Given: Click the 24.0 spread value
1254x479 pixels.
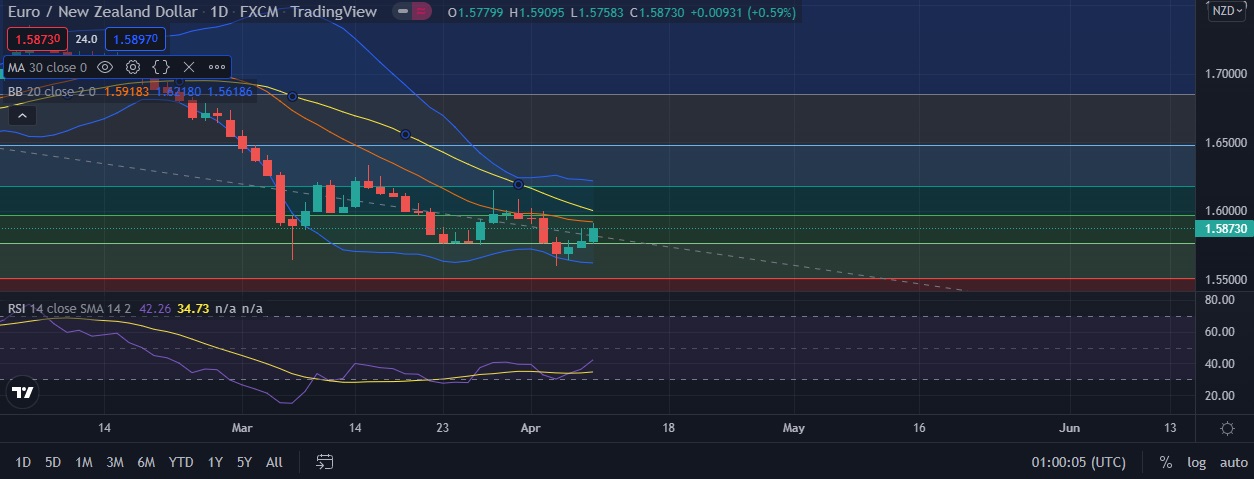Looking at the screenshot, I should coord(86,39).
